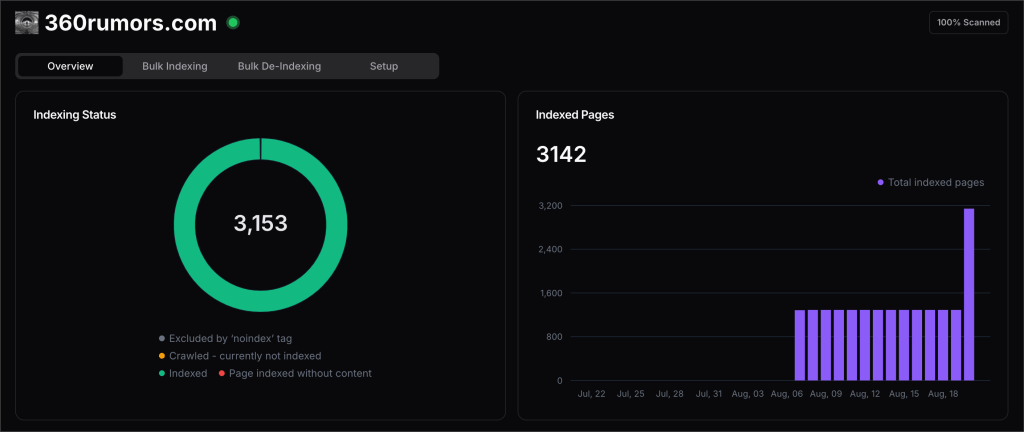
Task: Click the 800 y-axis label
Action: [554, 337]
